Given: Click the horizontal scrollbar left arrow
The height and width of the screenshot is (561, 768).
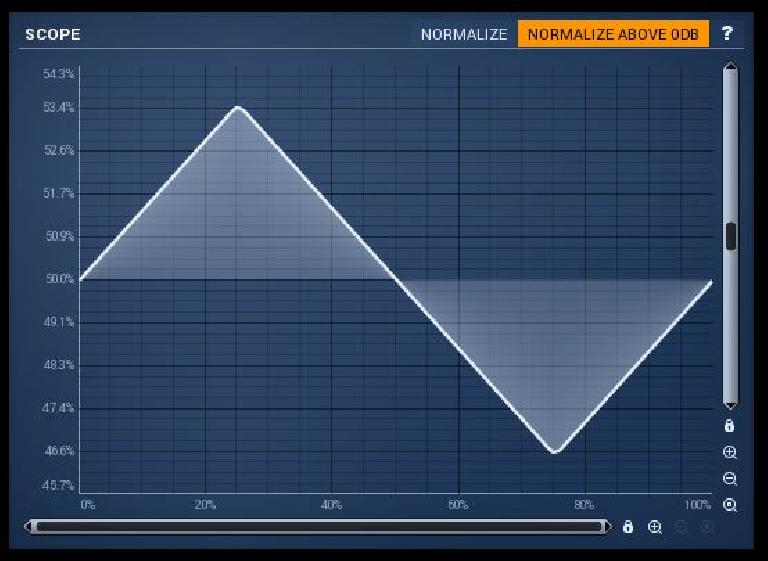Looking at the screenshot, I should (x=28, y=527).
